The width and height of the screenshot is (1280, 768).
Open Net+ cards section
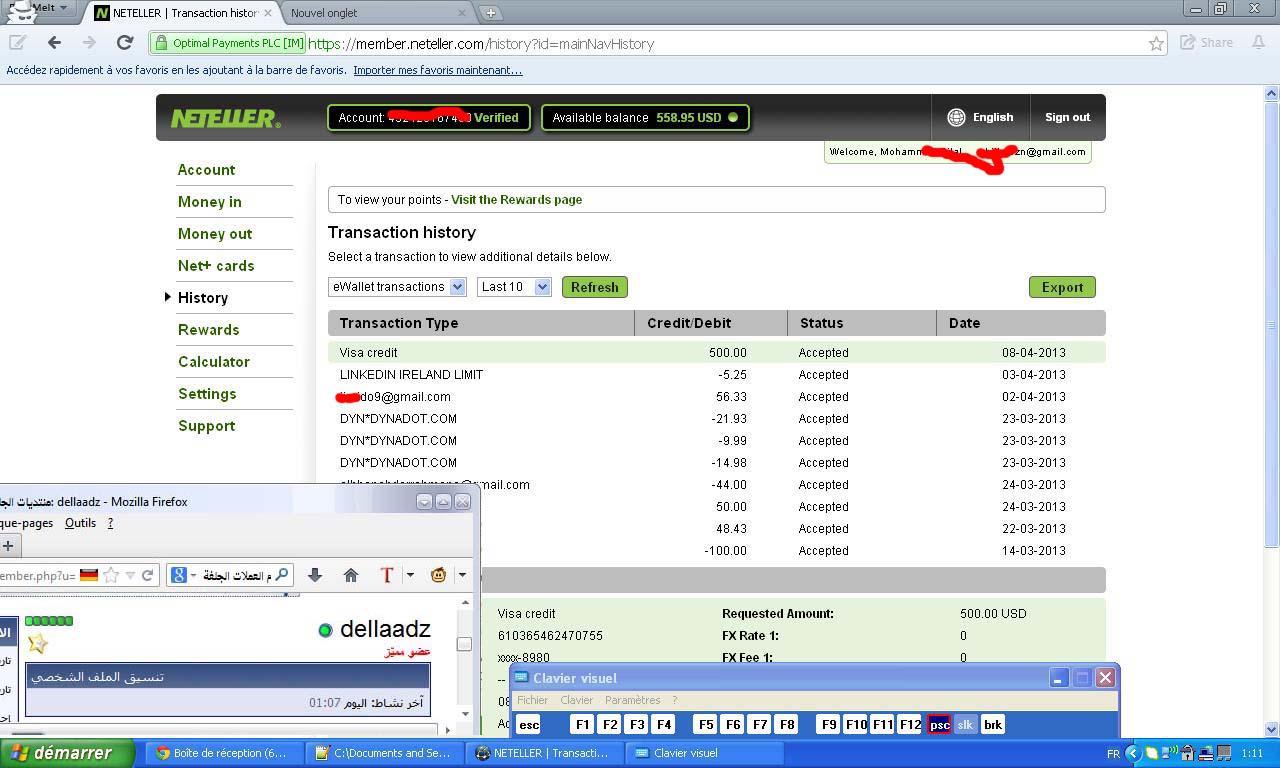coord(216,266)
